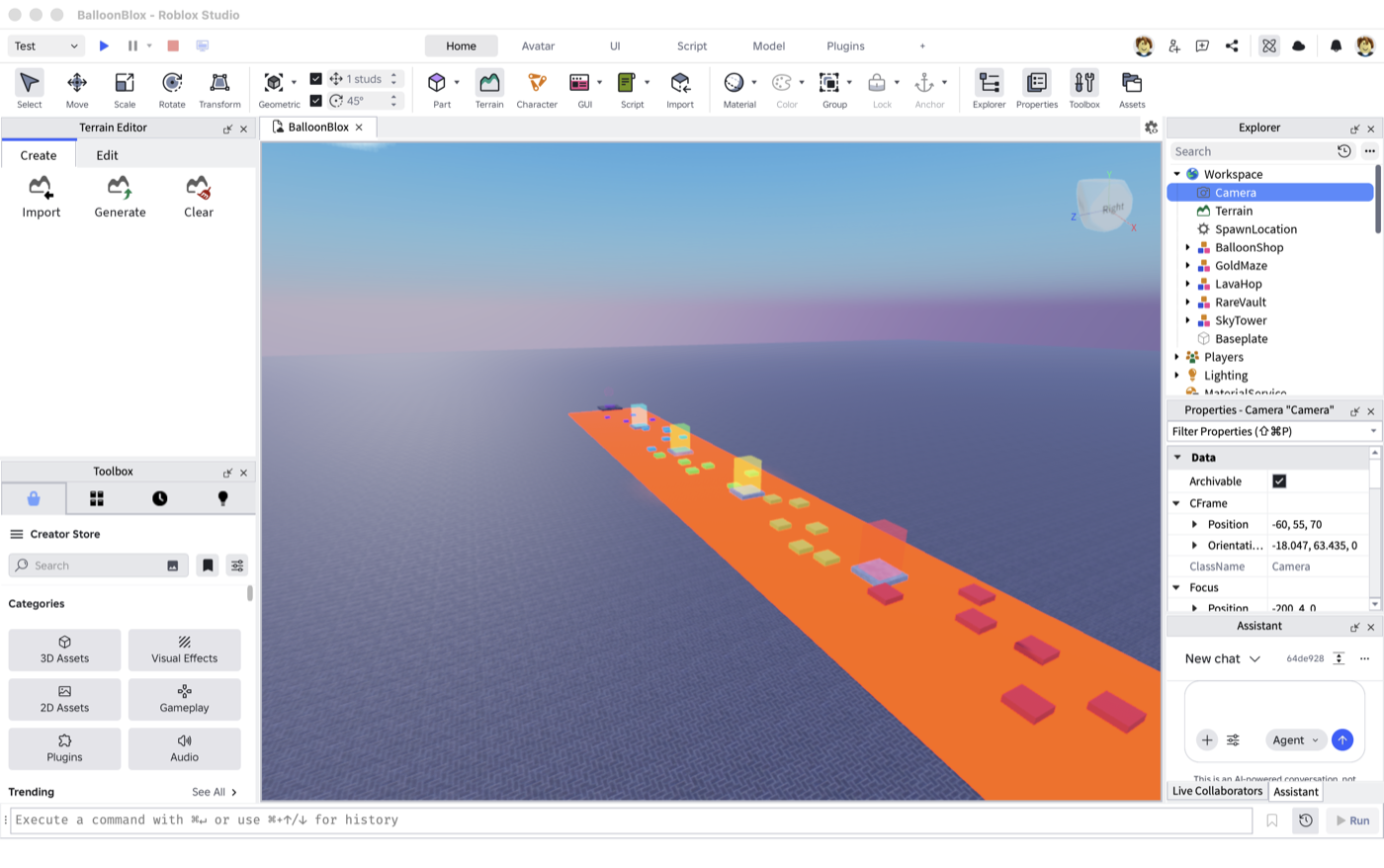Switch to Terrain Editor Edit tab
This screenshot has width=1384, height=868.
coord(107,155)
